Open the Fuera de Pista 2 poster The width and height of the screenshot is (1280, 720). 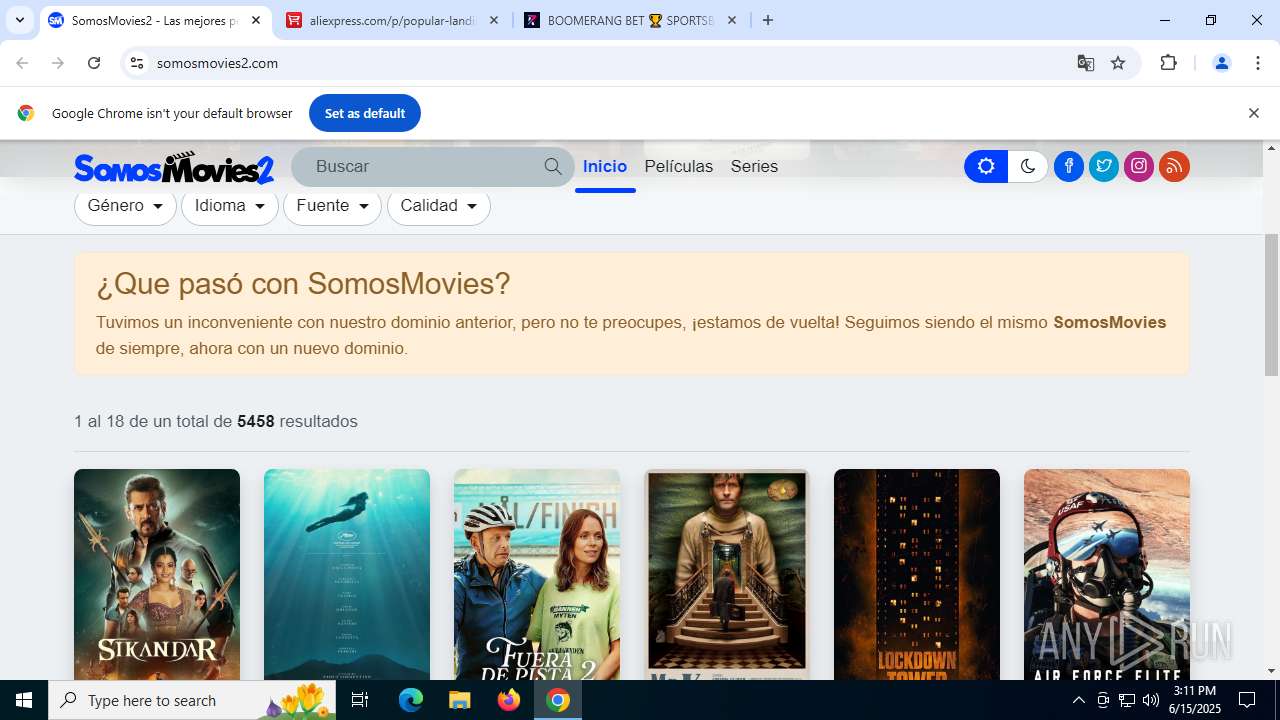pos(537,574)
